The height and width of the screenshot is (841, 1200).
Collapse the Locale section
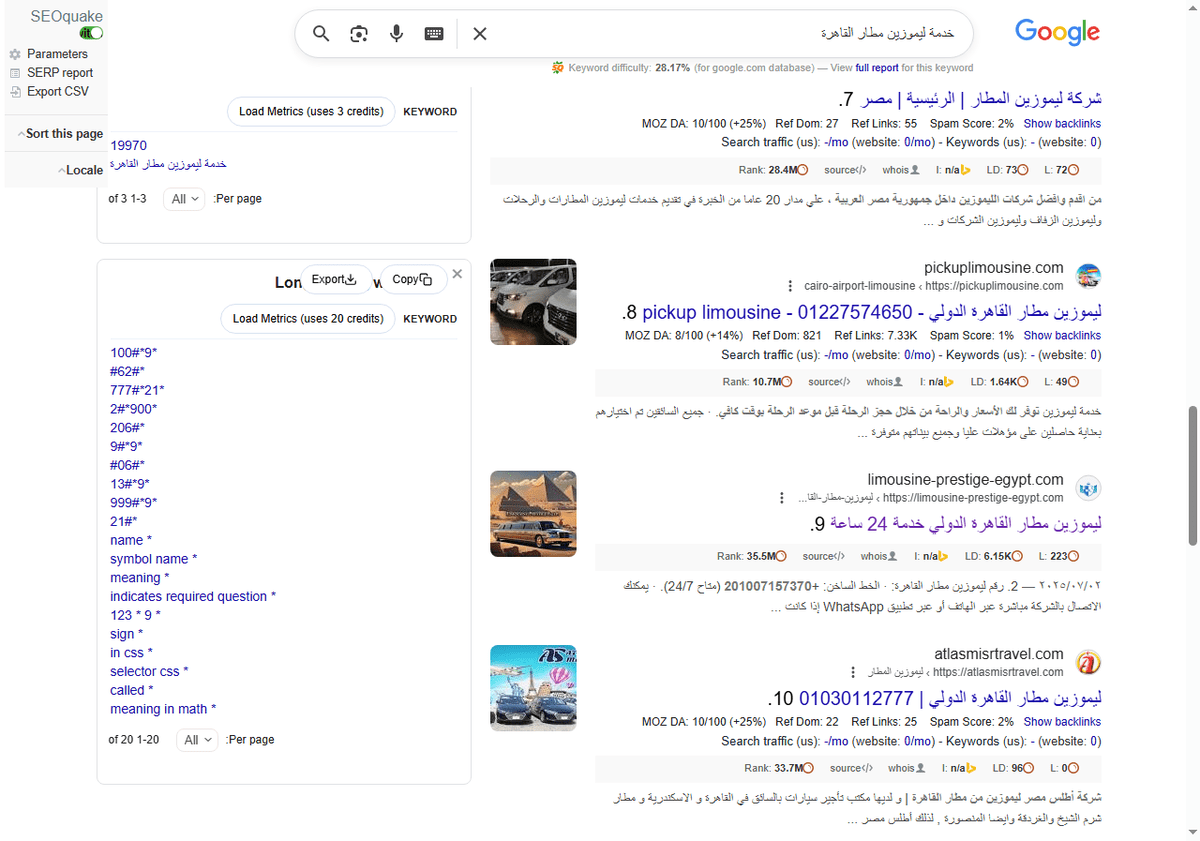81,170
